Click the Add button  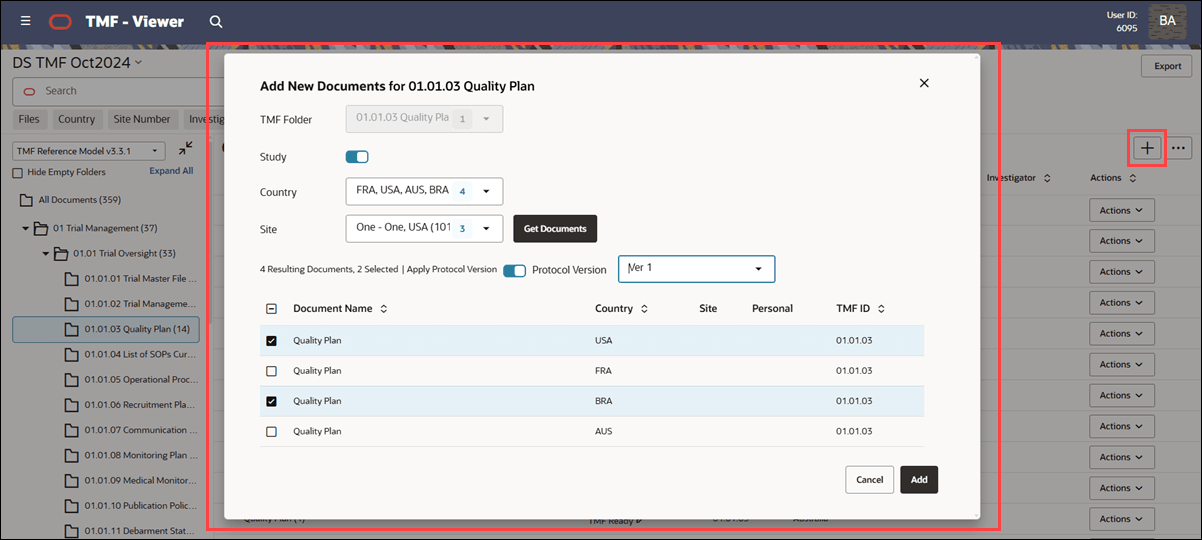[x=919, y=479]
